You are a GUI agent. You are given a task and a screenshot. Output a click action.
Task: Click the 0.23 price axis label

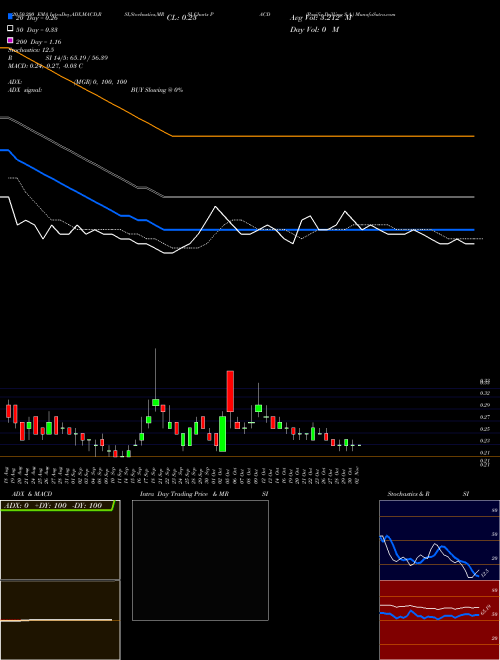pos(485,441)
